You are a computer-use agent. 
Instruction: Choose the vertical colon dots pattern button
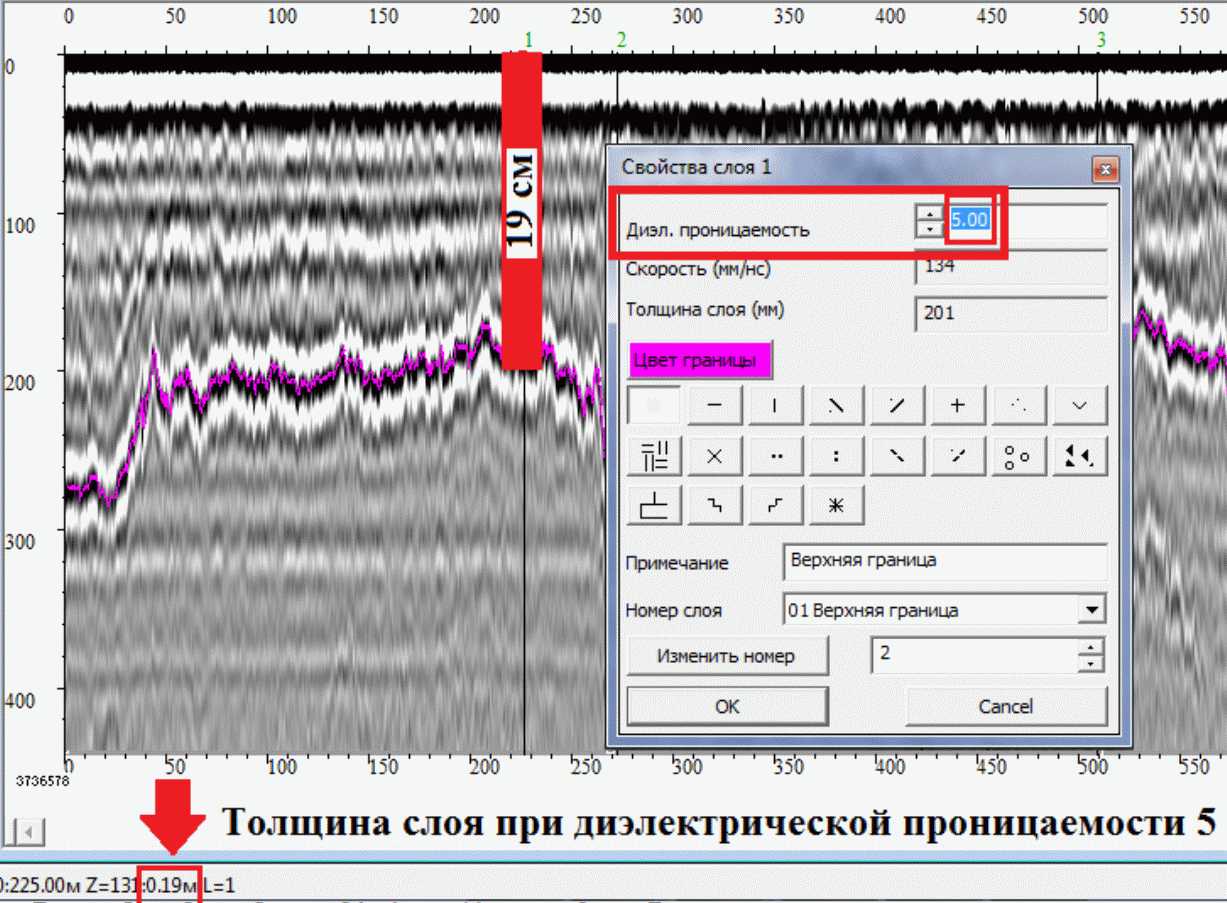836,456
